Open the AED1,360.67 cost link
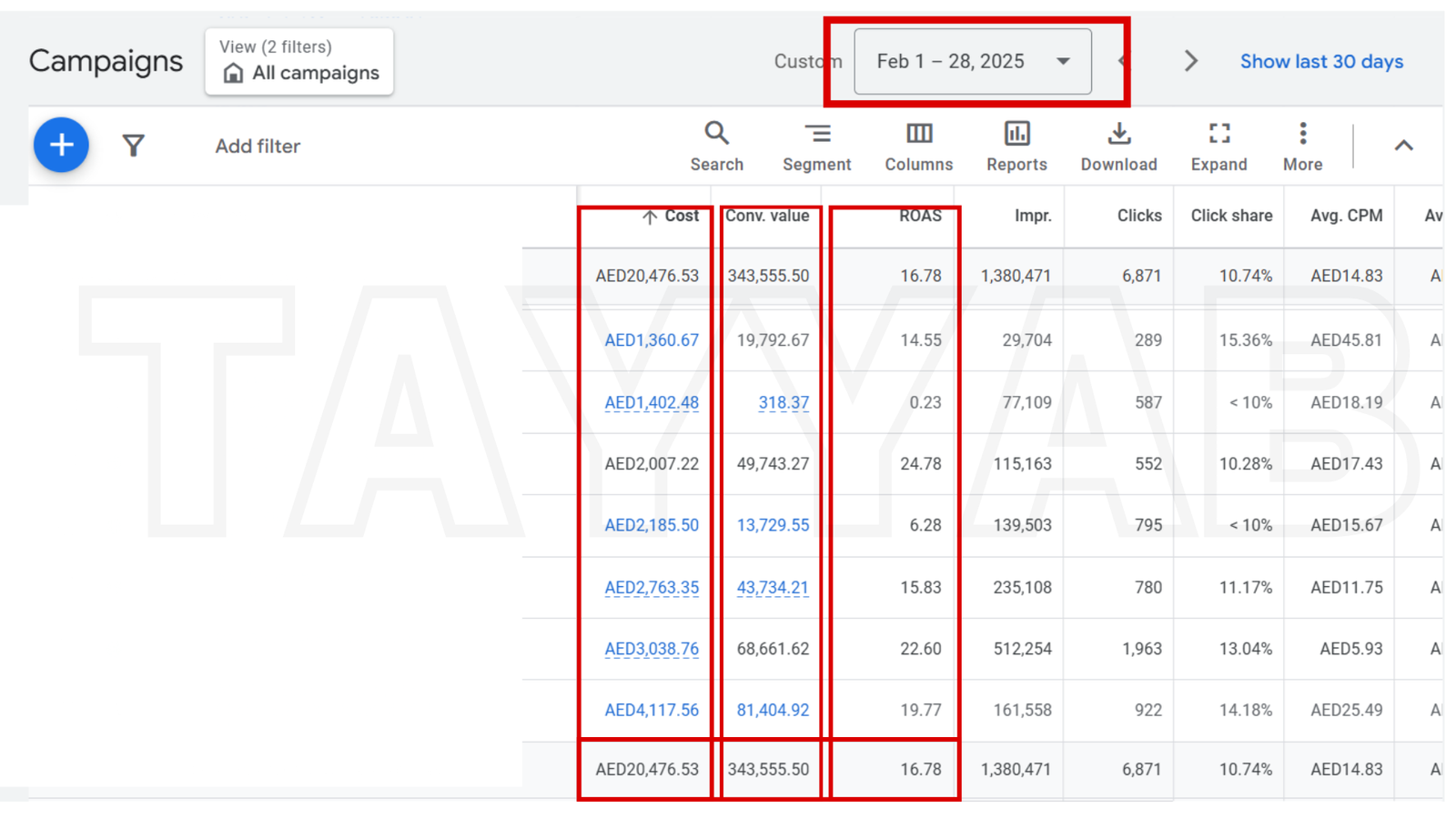The image size is (1456, 819). (652, 340)
